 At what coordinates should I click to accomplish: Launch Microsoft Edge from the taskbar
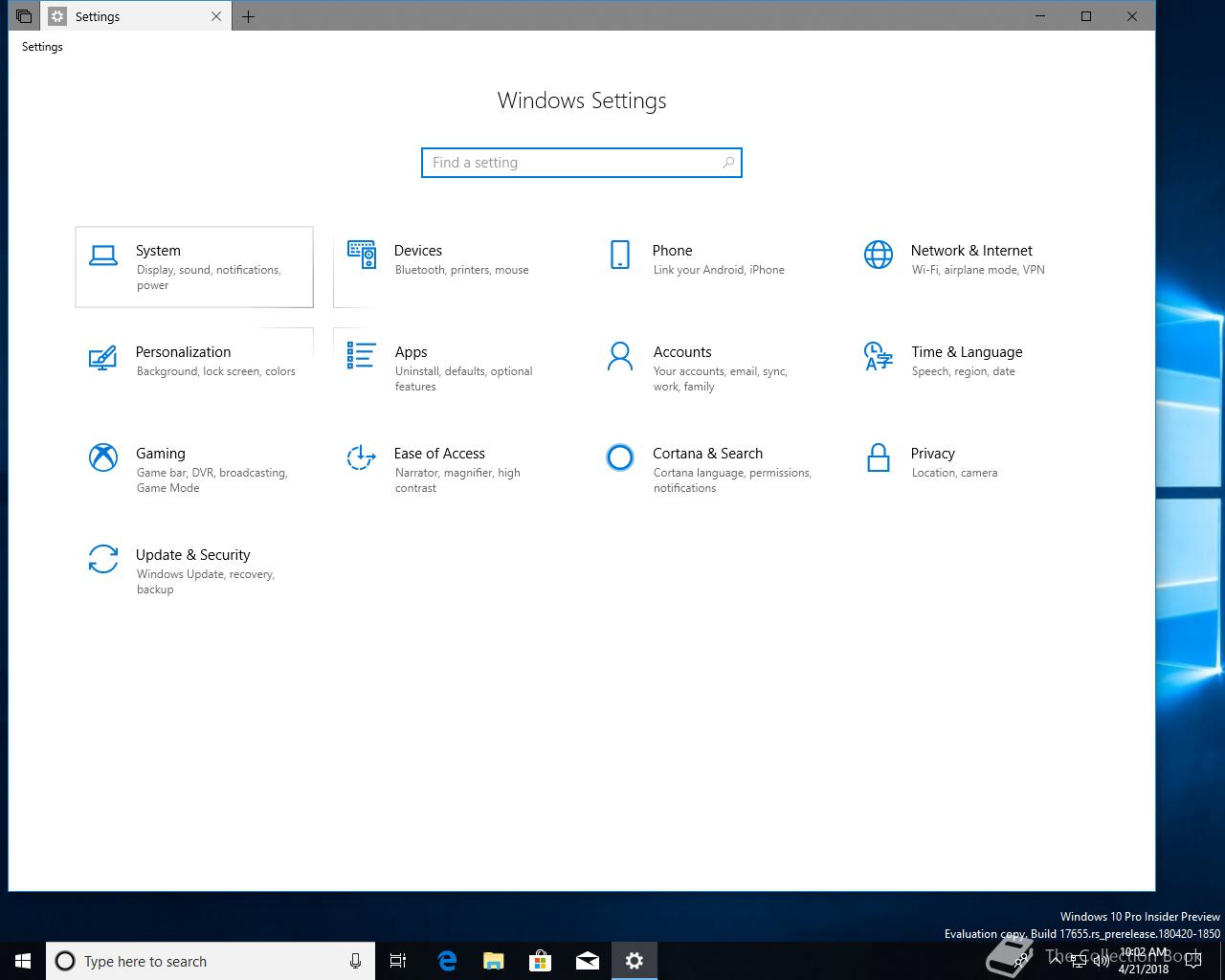point(446,961)
